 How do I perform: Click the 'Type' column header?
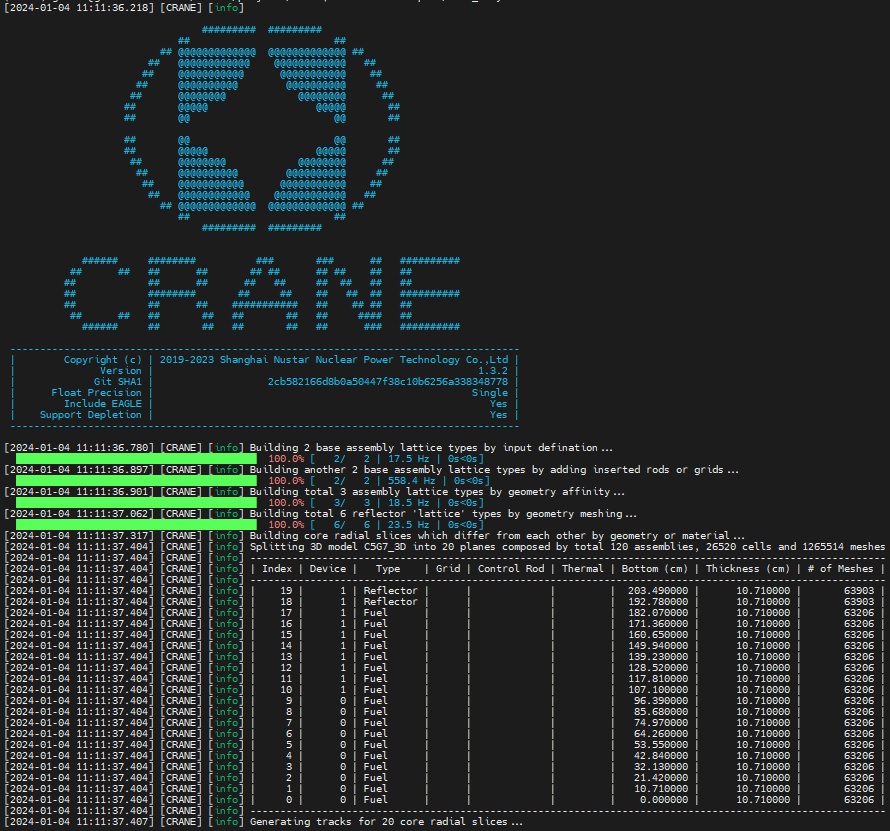click(x=388, y=569)
